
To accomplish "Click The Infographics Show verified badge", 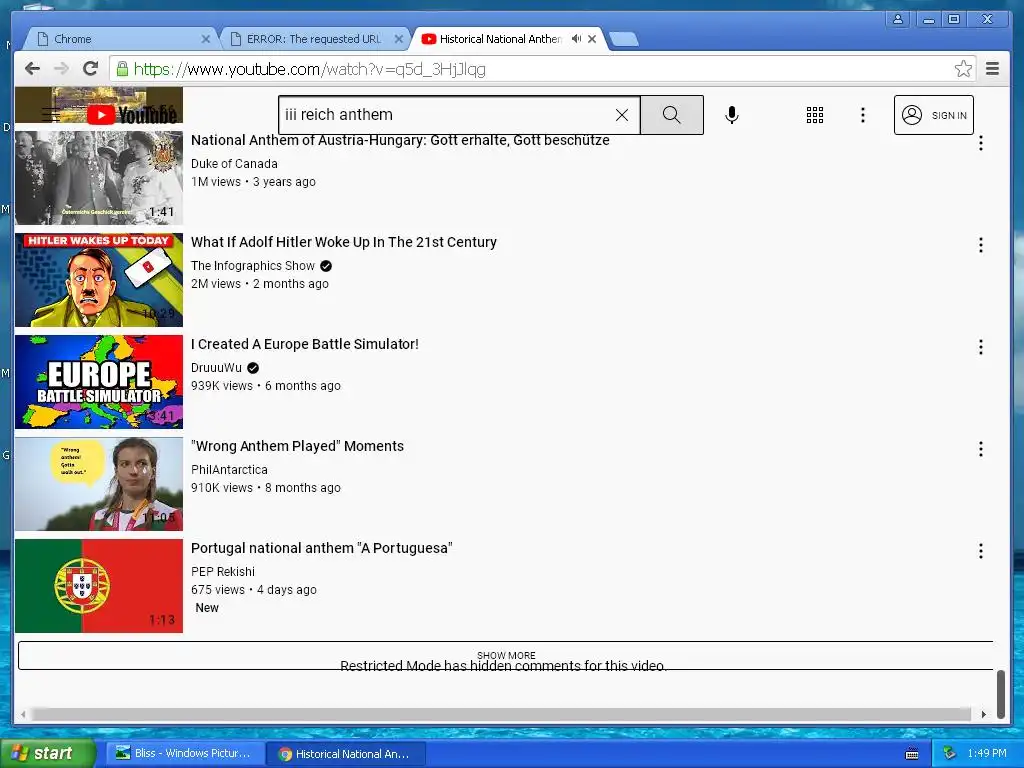I will 326,266.
